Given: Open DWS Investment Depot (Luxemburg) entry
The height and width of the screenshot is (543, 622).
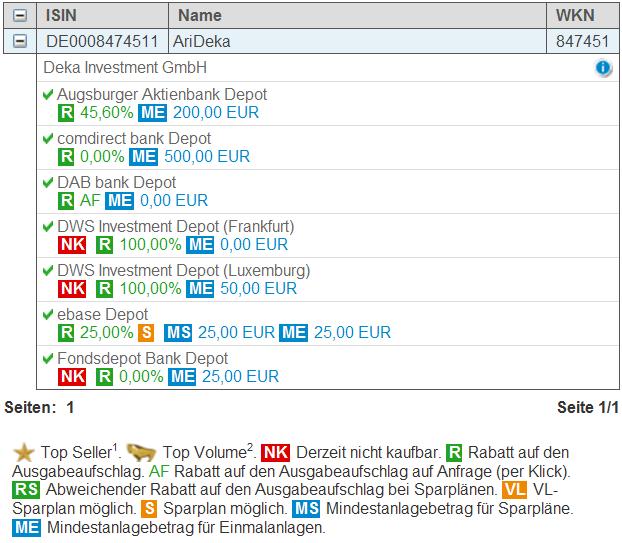Looking at the screenshot, I should 184,271.
